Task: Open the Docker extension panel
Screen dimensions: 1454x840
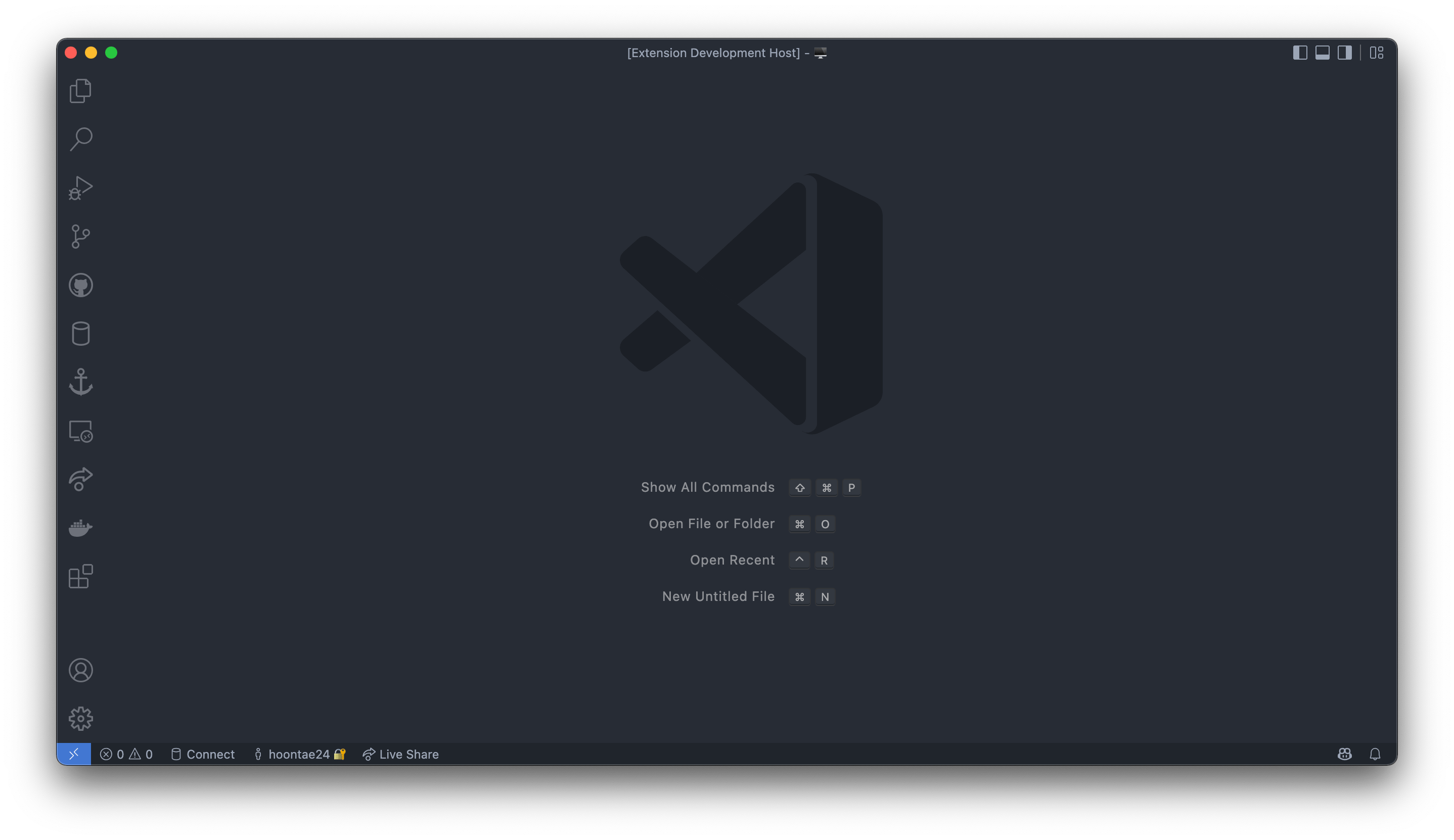Action: tap(81, 528)
